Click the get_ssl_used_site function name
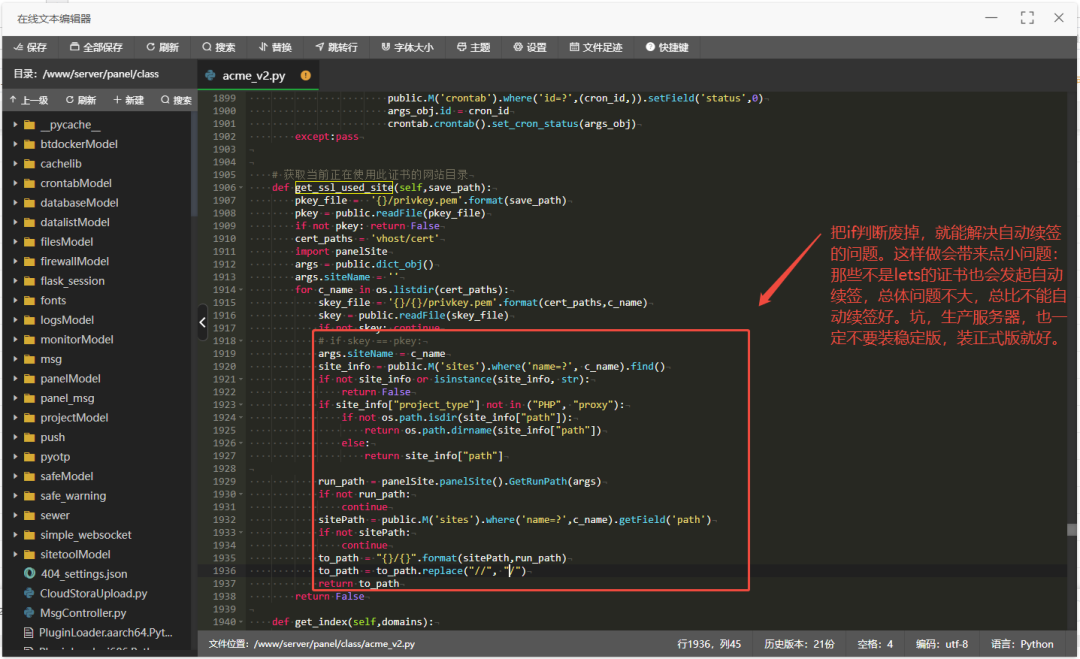1080x659 pixels. click(344, 188)
